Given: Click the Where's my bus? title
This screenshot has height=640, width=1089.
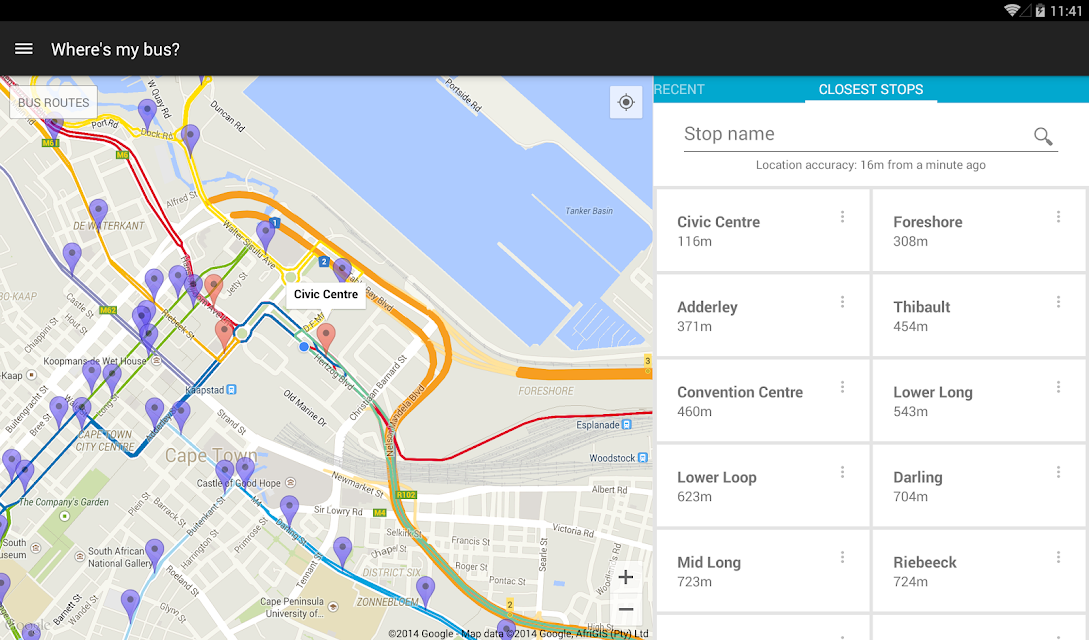Looking at the screenshot, I should (x=115, y=49).
